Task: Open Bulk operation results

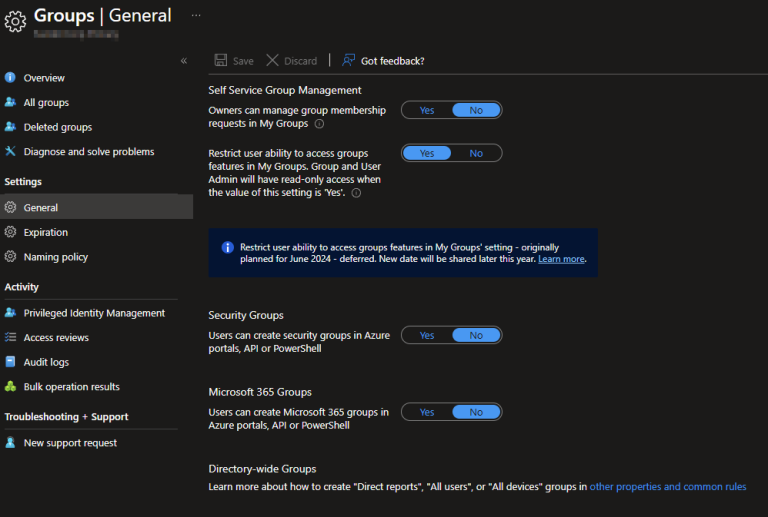Action: 72,386
